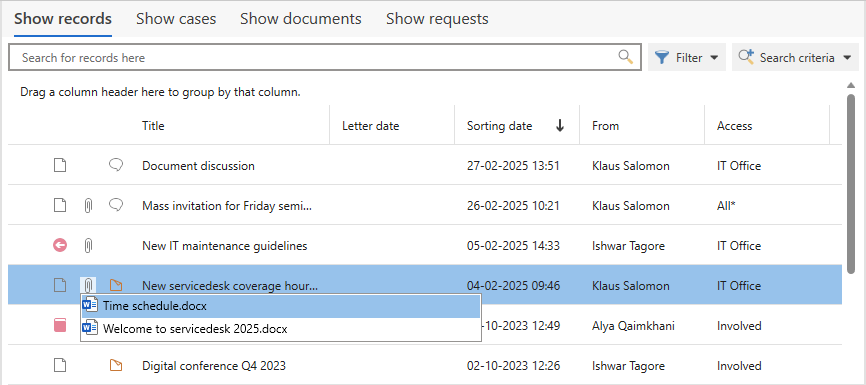Click the All* access value
Image resolution: width=866 pixels, height=385 pixels.
point(726,206)
